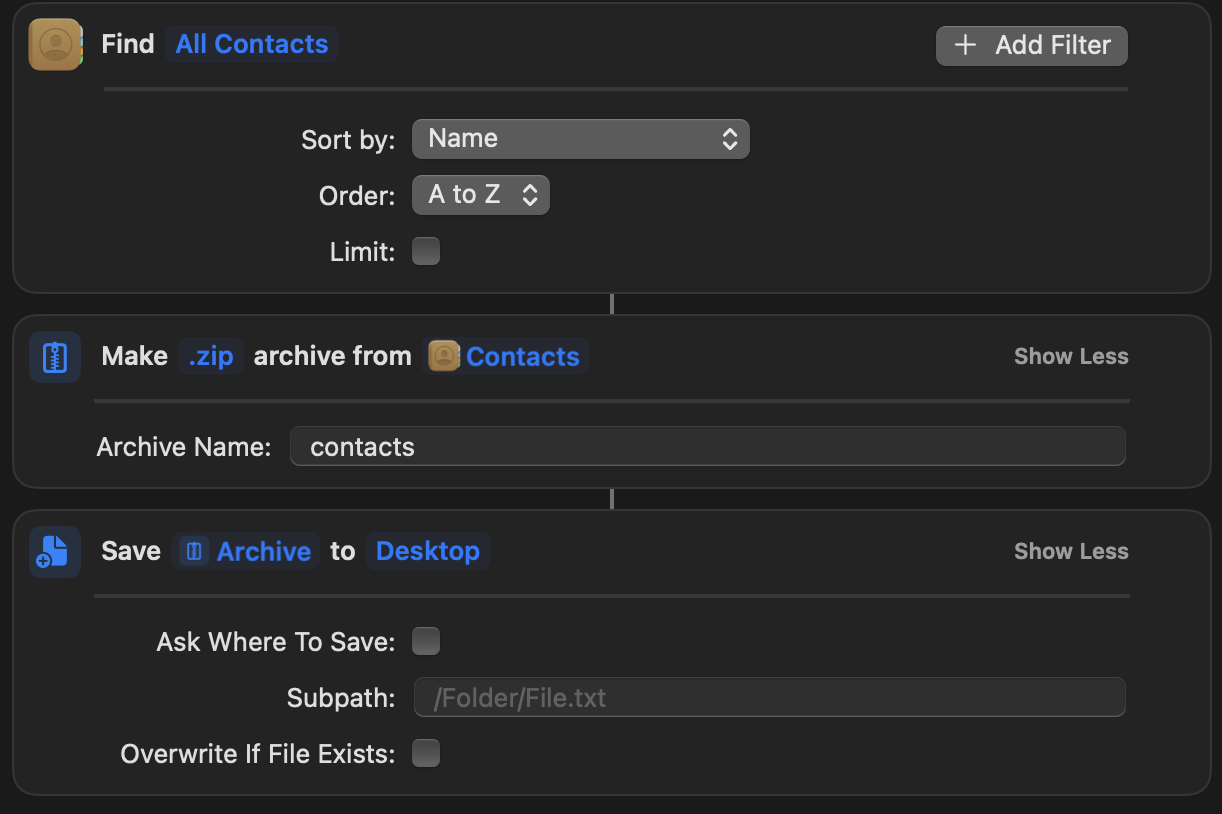Open the Sort by dropdown
1222x814 pixels.
click(581, 138)
